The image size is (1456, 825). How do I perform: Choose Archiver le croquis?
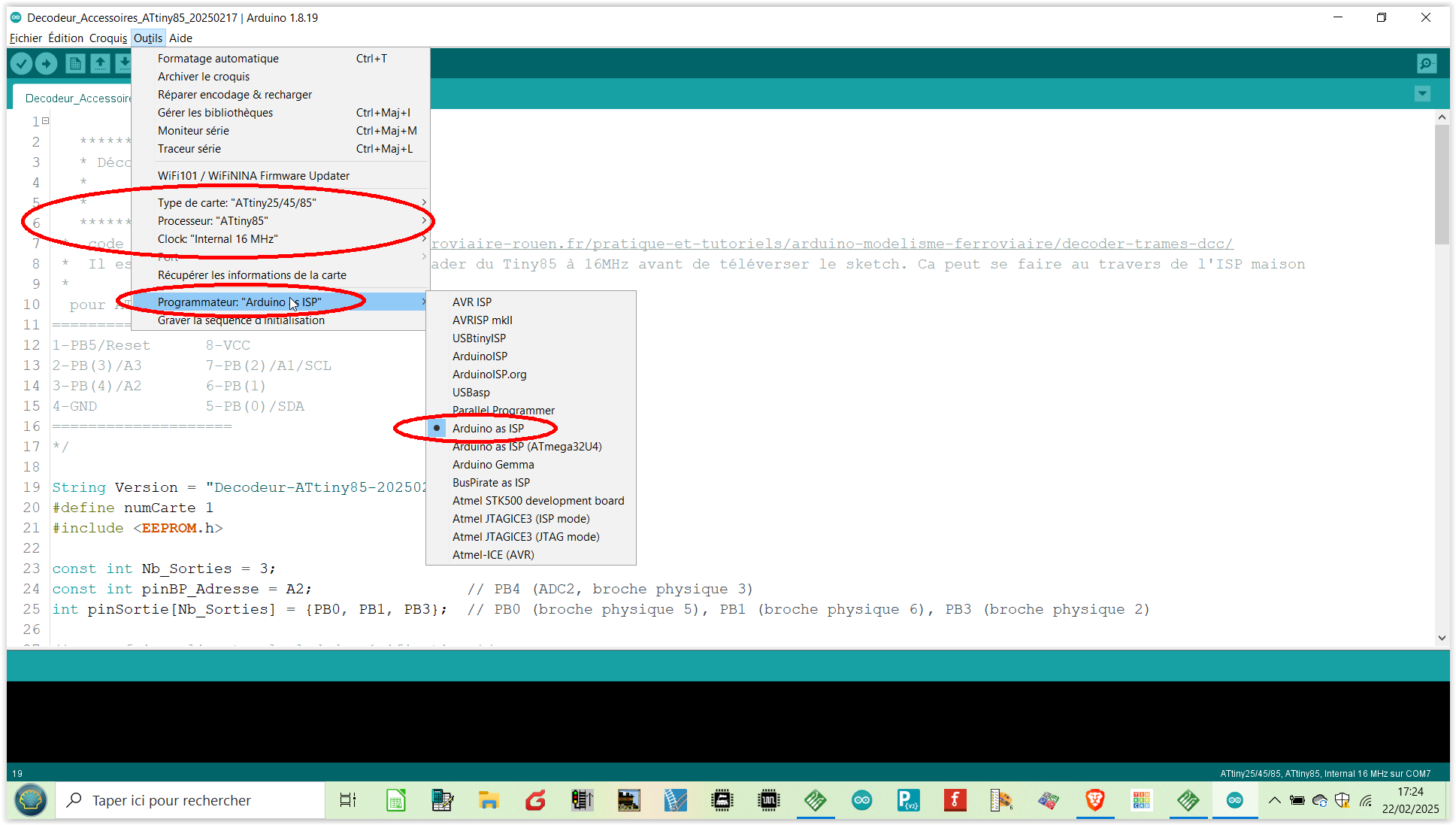pos(280,77)
